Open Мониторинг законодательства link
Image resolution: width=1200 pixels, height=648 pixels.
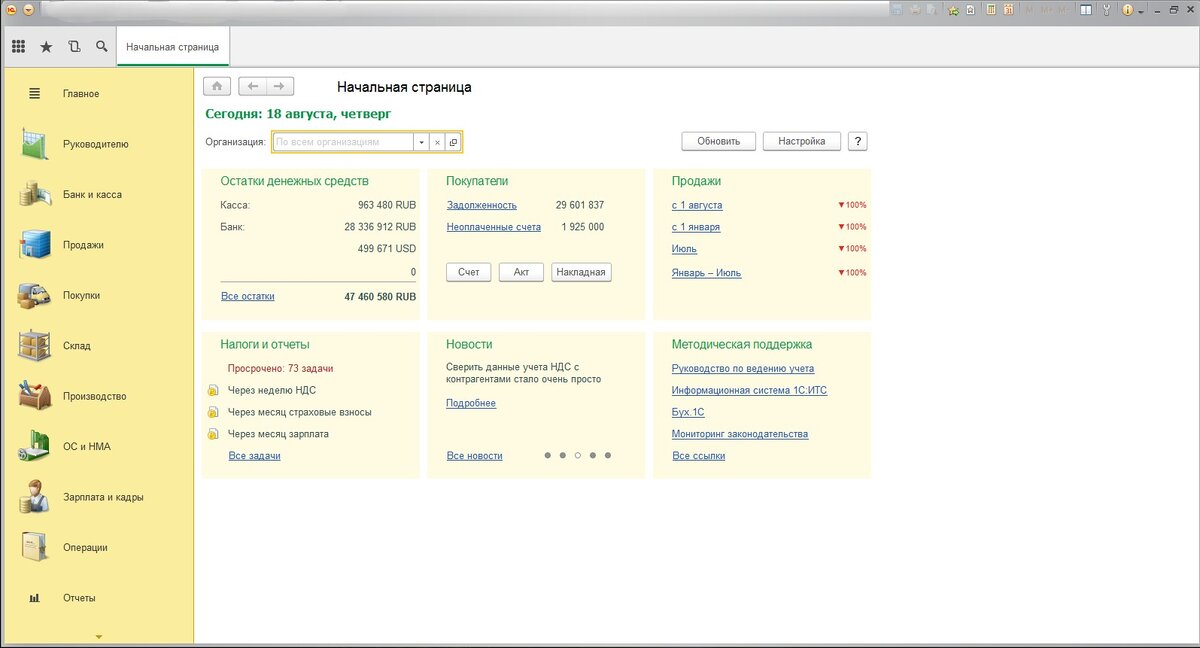click(x=740, y=434)
